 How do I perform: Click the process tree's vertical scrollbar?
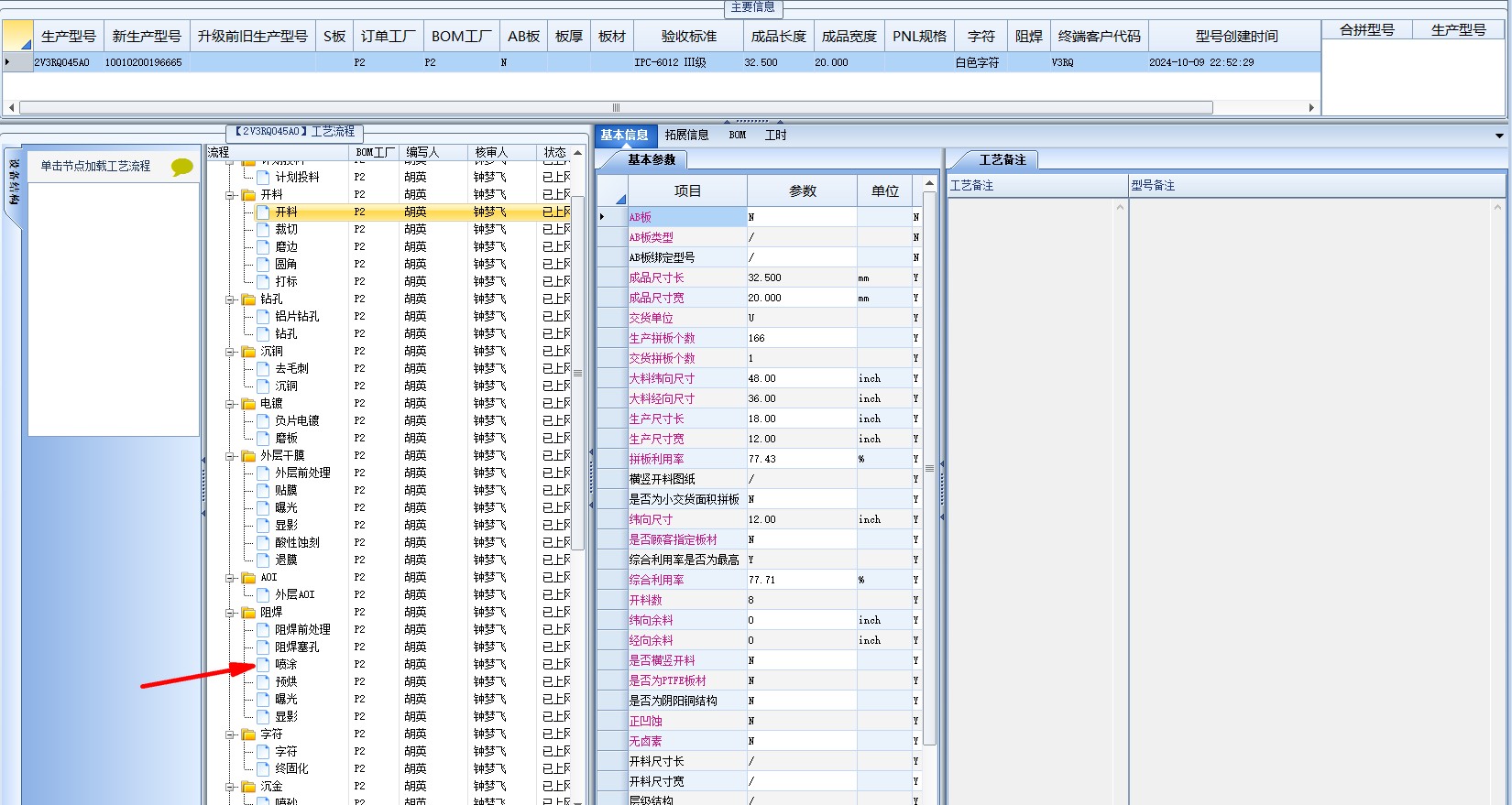578,374
